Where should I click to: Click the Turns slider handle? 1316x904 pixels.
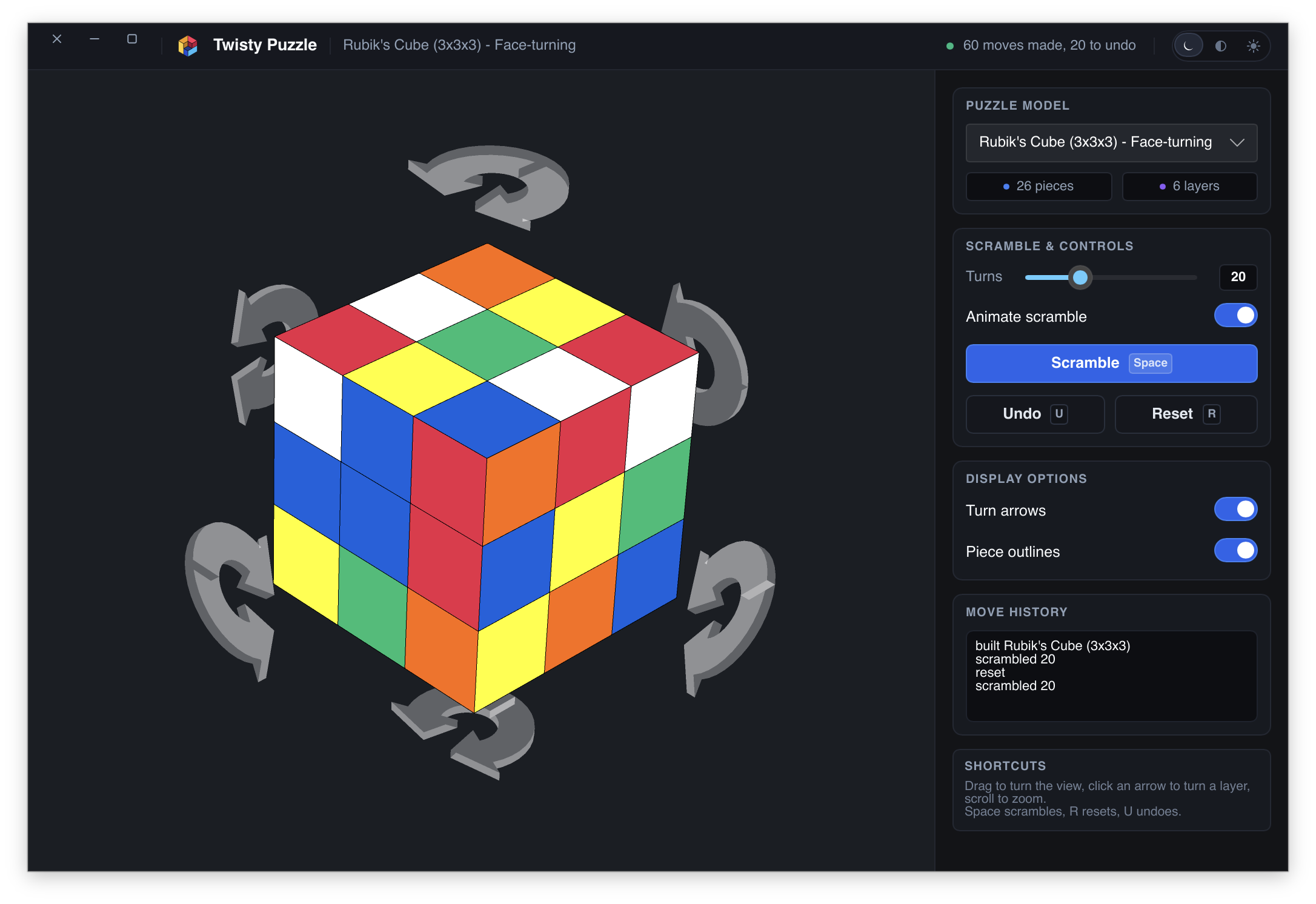[1080, 278]
